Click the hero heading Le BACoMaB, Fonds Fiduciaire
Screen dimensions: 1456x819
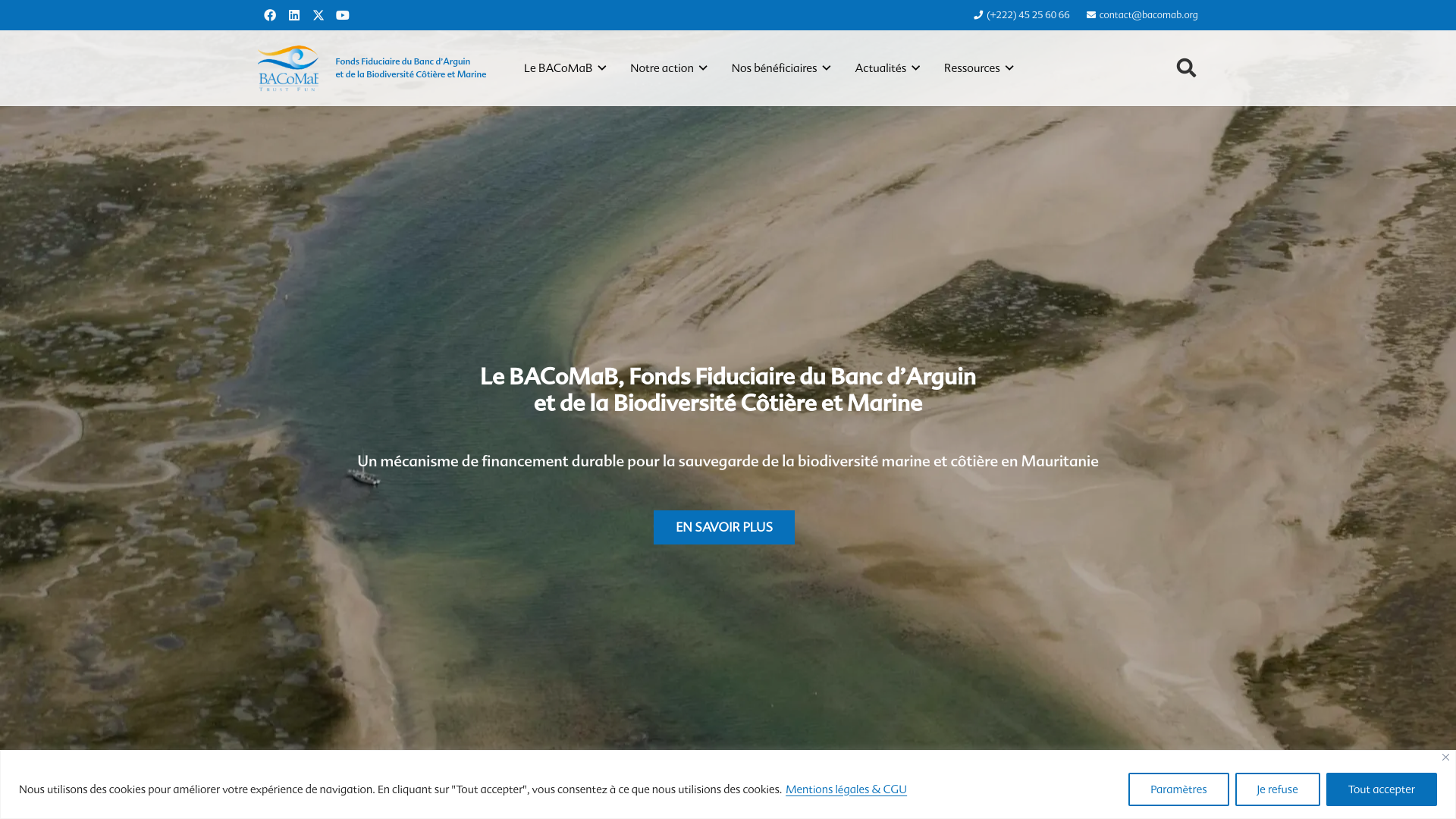[x=728, y=390]
